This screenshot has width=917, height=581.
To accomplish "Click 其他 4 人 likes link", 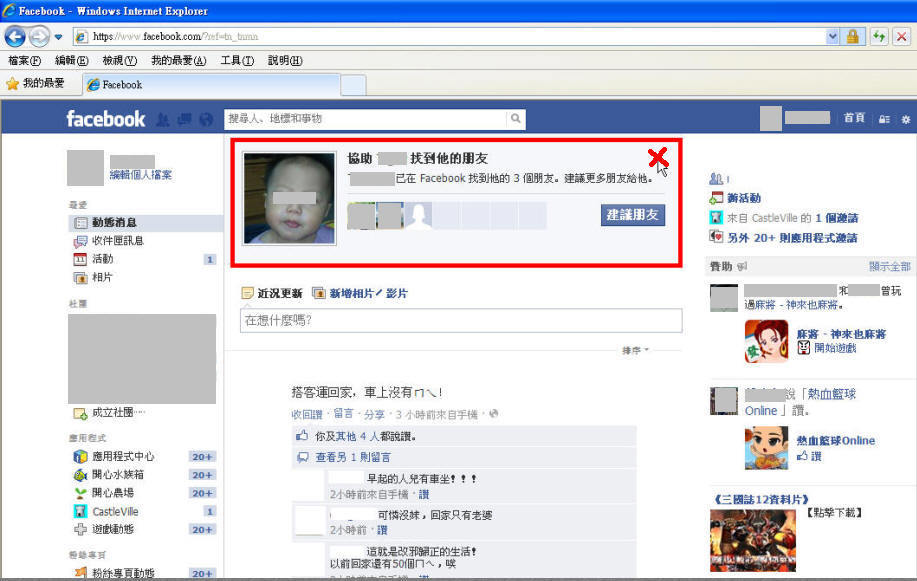I will click(357, 436).
